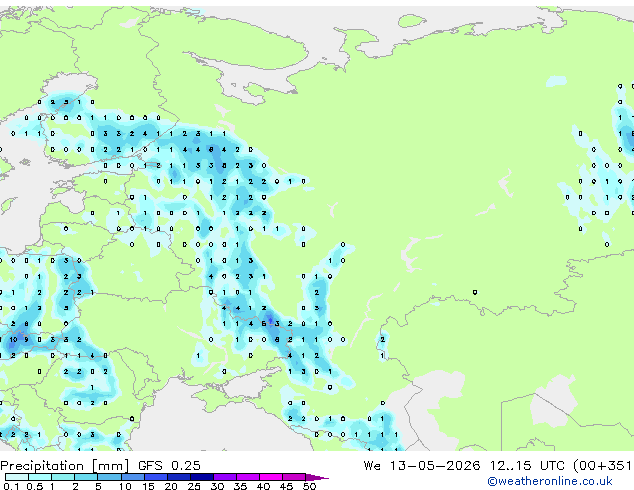Select the 1–2 mm legend color segment
Viewport: 634px width, 490px height.
63,477
